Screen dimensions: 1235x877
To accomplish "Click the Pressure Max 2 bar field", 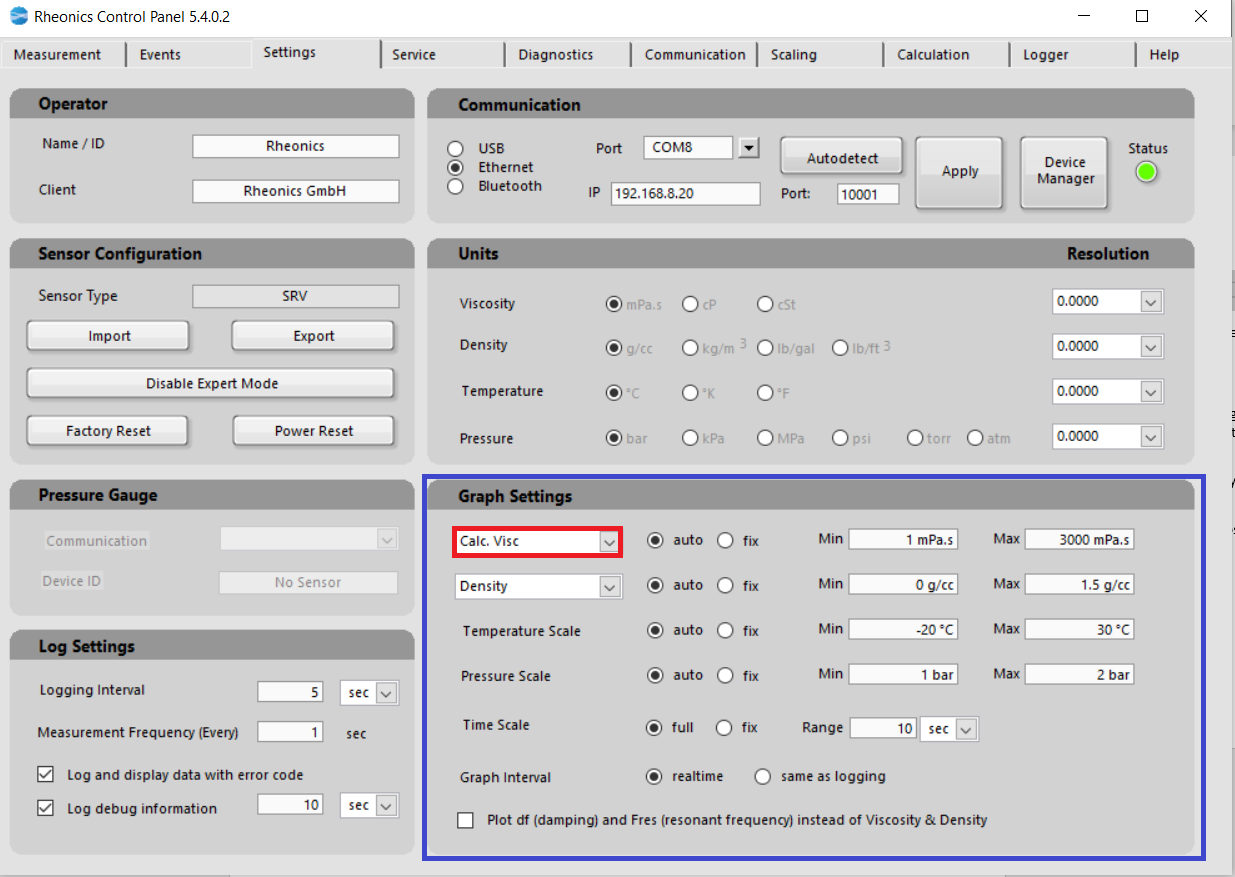I will tap(1079, 674).
